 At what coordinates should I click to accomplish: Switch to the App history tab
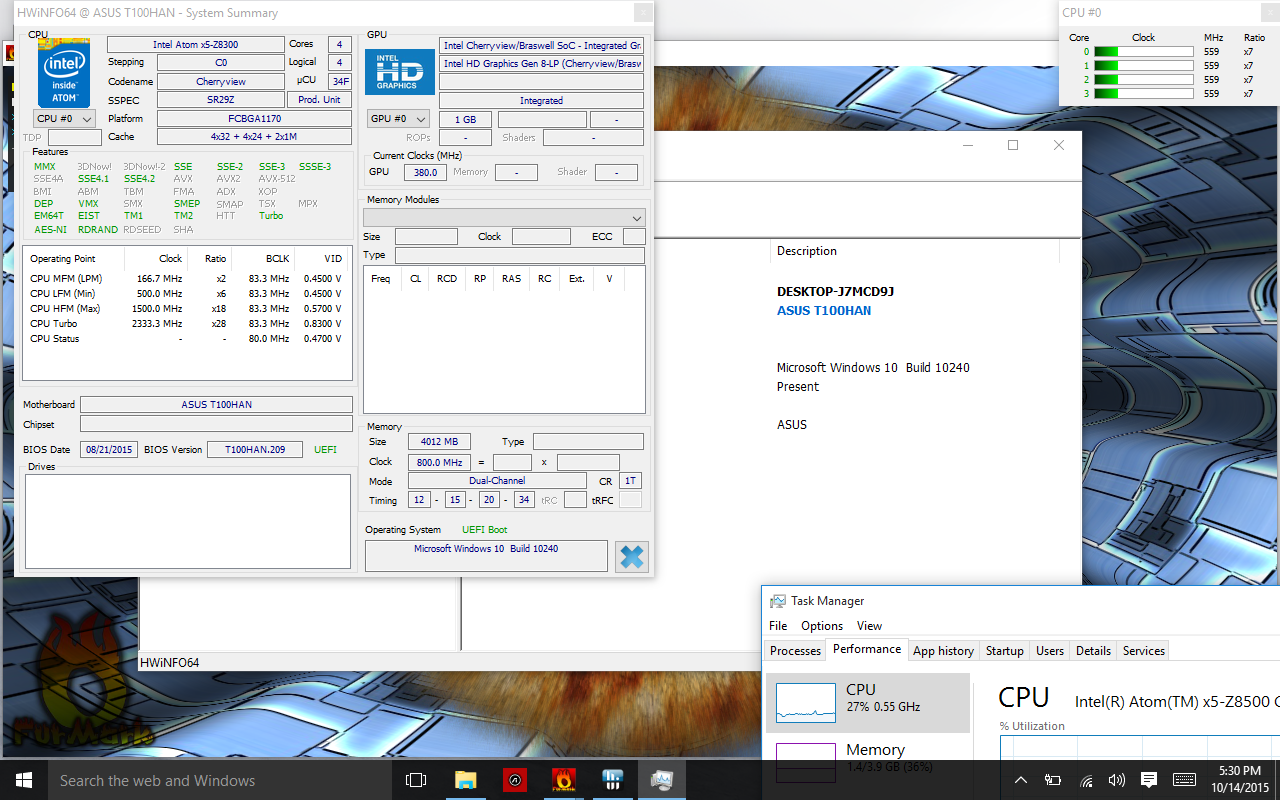(x=943, y=651)
